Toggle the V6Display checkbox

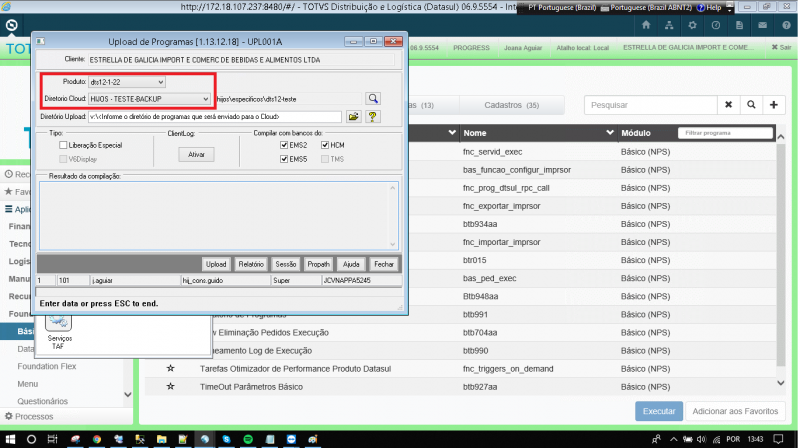click(63, 159)
